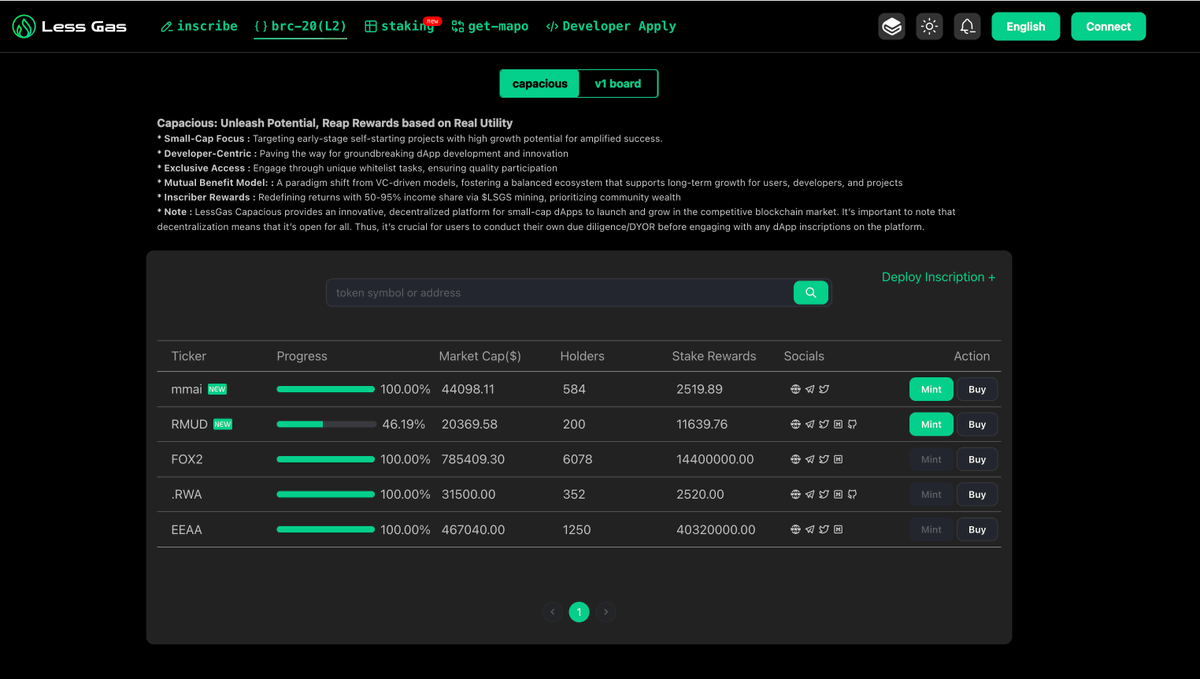
Task: Click the Market Cap($) column header
Action: coord(480,356)
